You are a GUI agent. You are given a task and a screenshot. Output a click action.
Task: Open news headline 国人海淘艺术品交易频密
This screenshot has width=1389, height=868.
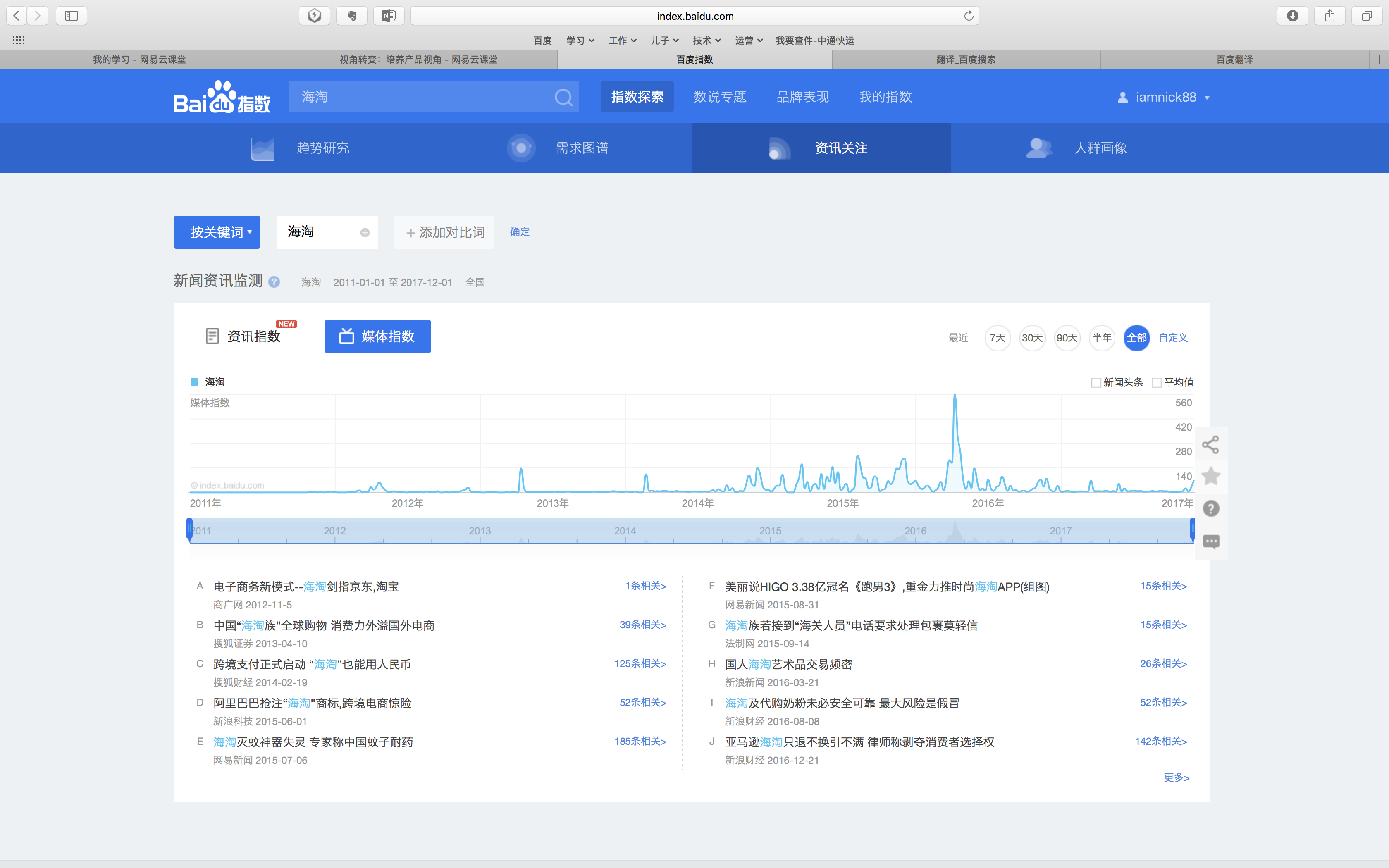click(788, 664)
